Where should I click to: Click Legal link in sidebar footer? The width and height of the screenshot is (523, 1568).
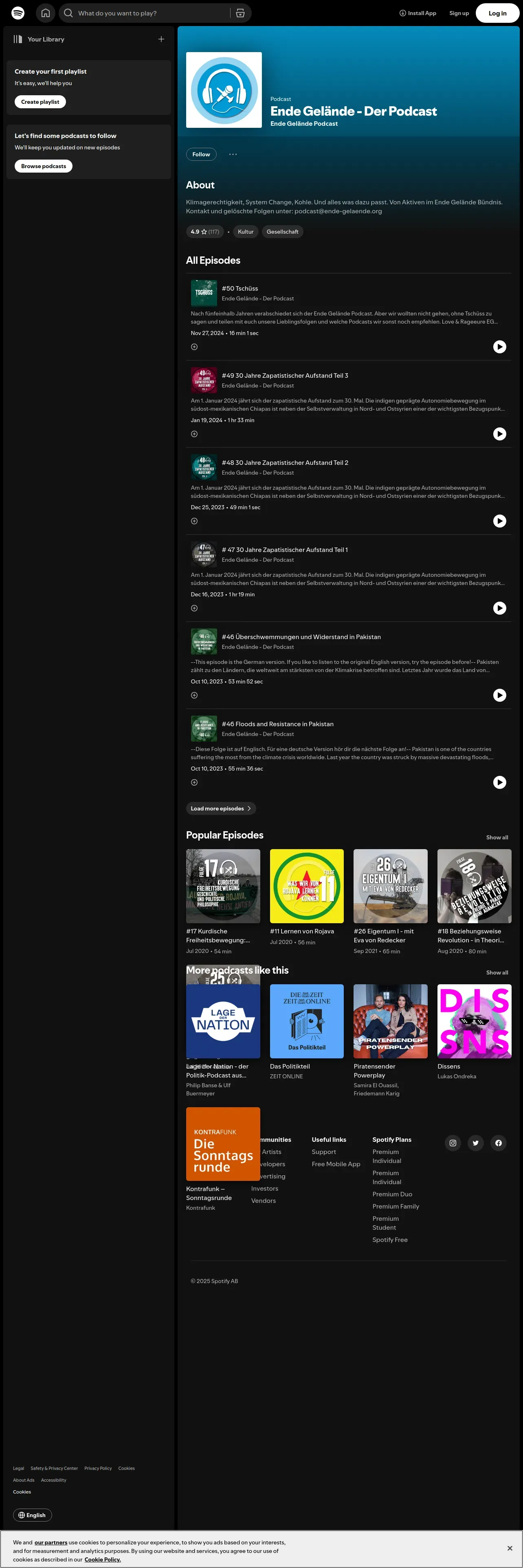(x=18, y=1468)
